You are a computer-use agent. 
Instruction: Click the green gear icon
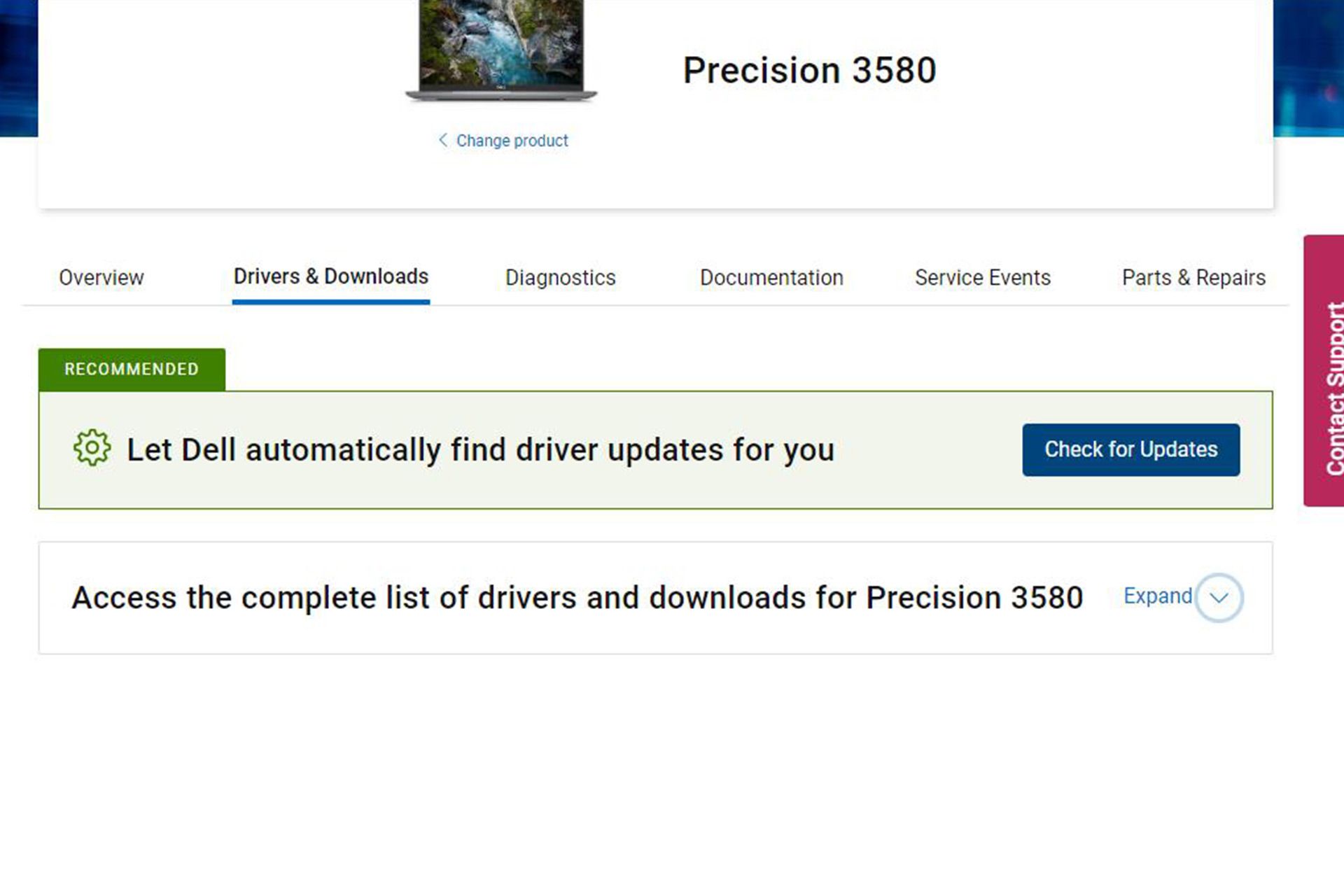tap(92, 448)
